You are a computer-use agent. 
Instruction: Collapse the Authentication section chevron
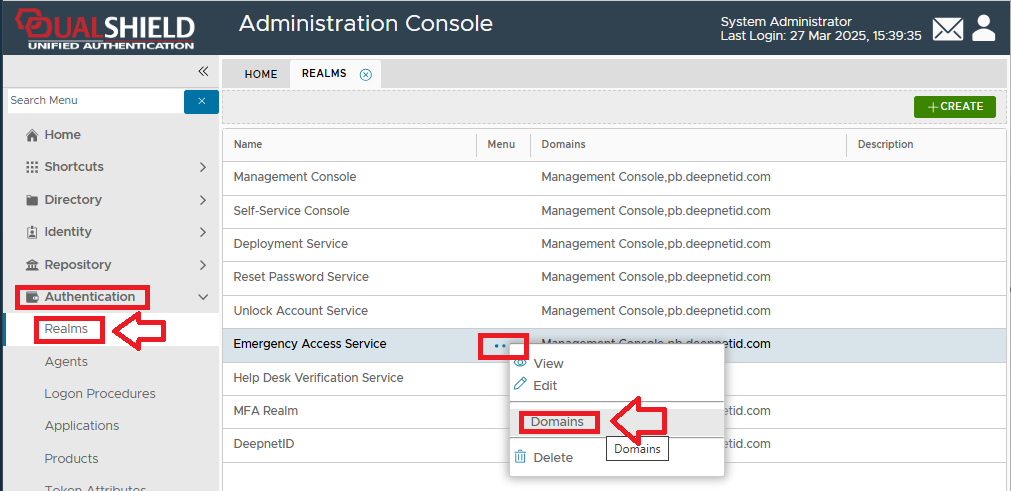(203, 297)
